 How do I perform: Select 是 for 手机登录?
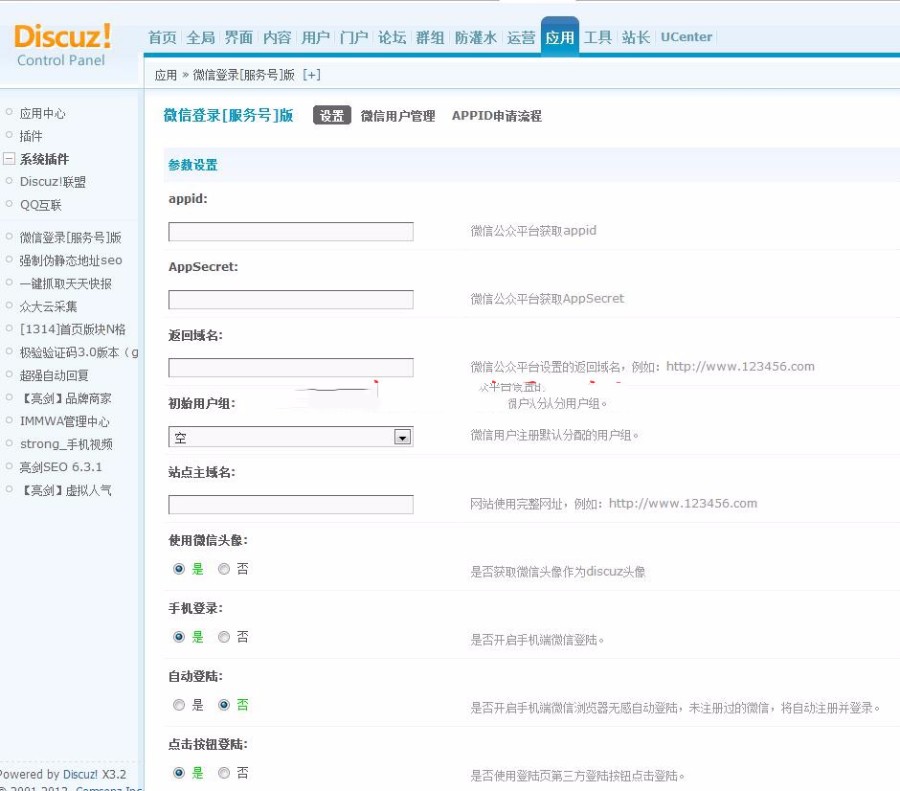pos(179,637)
